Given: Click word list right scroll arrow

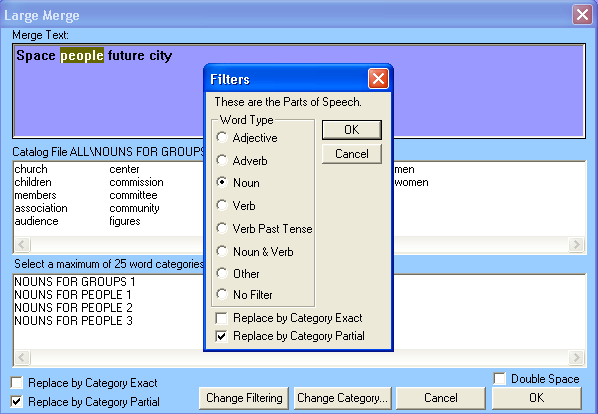Looking at the screenshot, I should point(576,244).
